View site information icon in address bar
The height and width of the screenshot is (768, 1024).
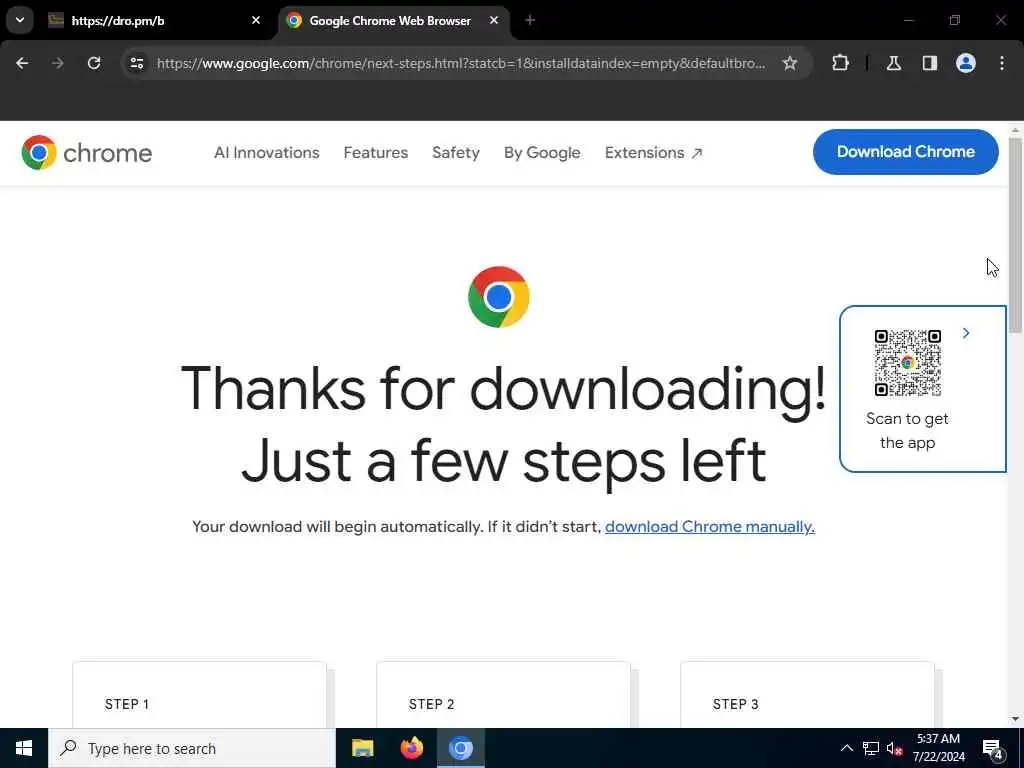tap(136, 63)
